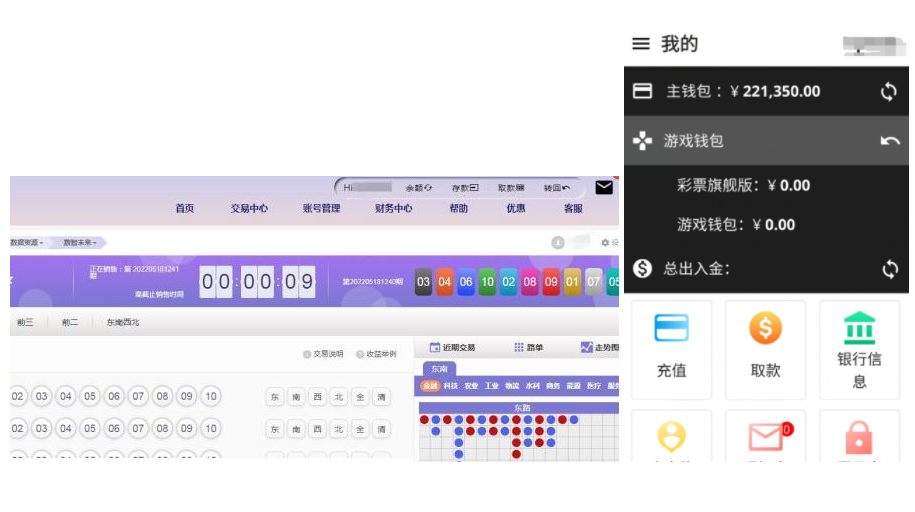Image resolution: width=915 pixels, height=512 pixels.
Task: Open the 交易中心 menu
Action: point(249,208)
